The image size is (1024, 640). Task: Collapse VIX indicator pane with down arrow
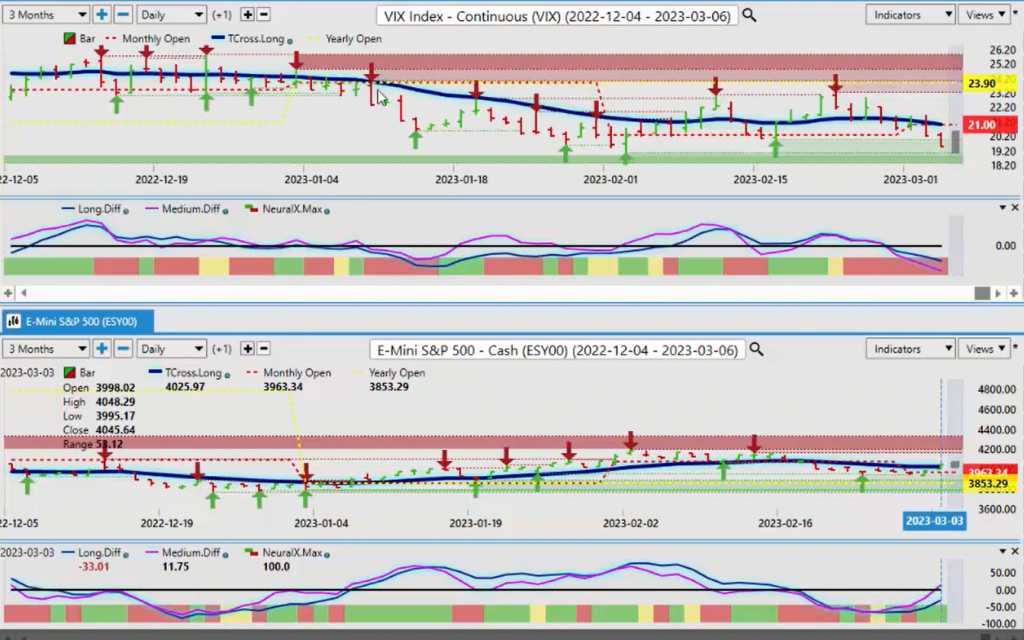(1002, 208)
